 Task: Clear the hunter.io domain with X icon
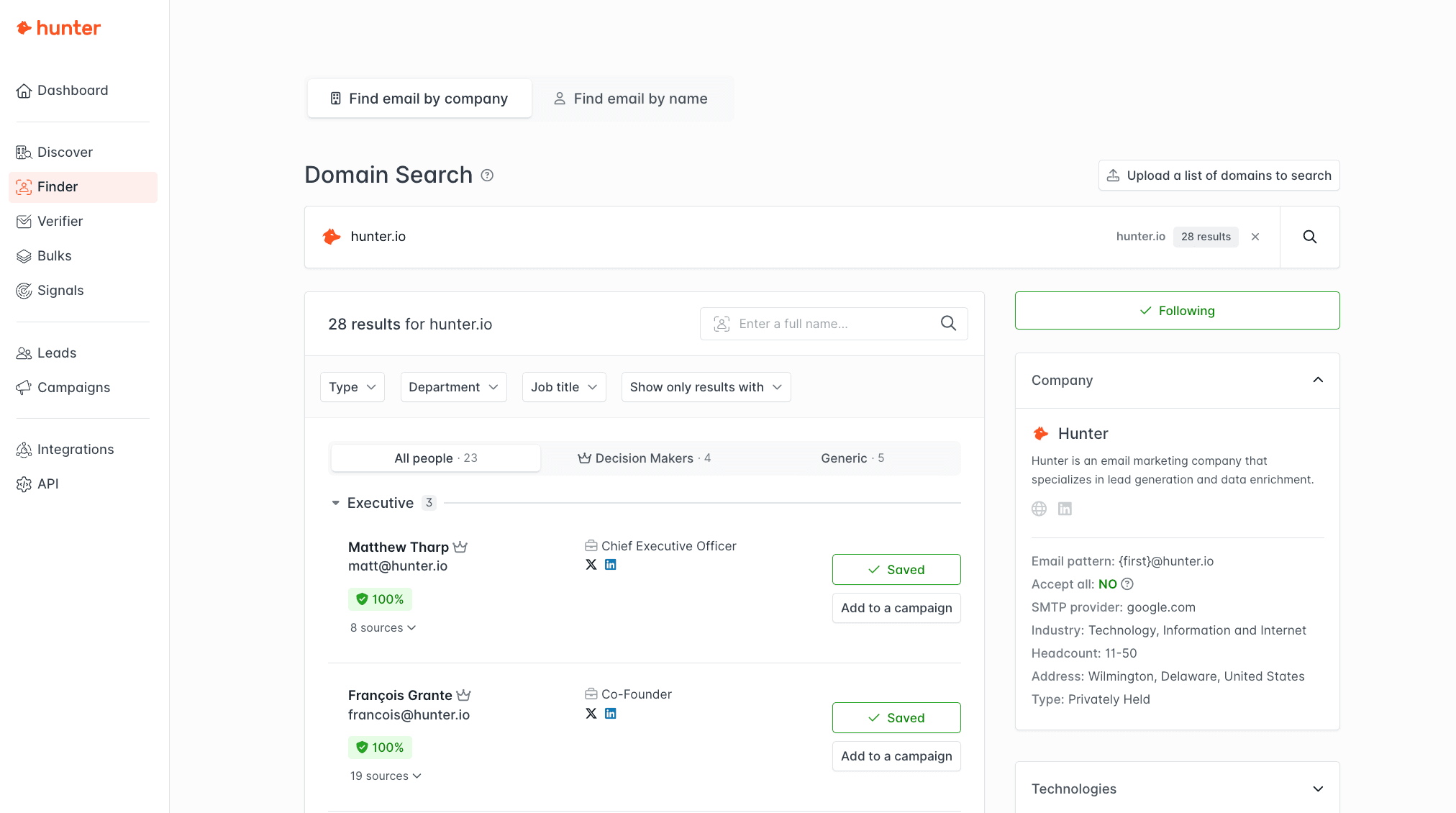[1255, 237]
